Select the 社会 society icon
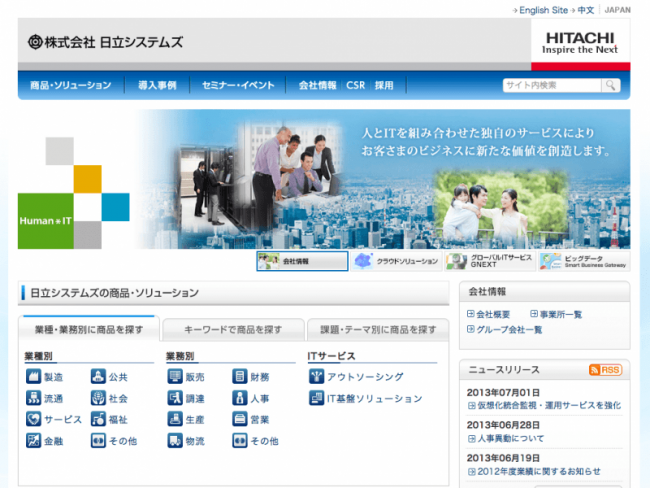This screenshot has height=488, width=650. [98, 398]
